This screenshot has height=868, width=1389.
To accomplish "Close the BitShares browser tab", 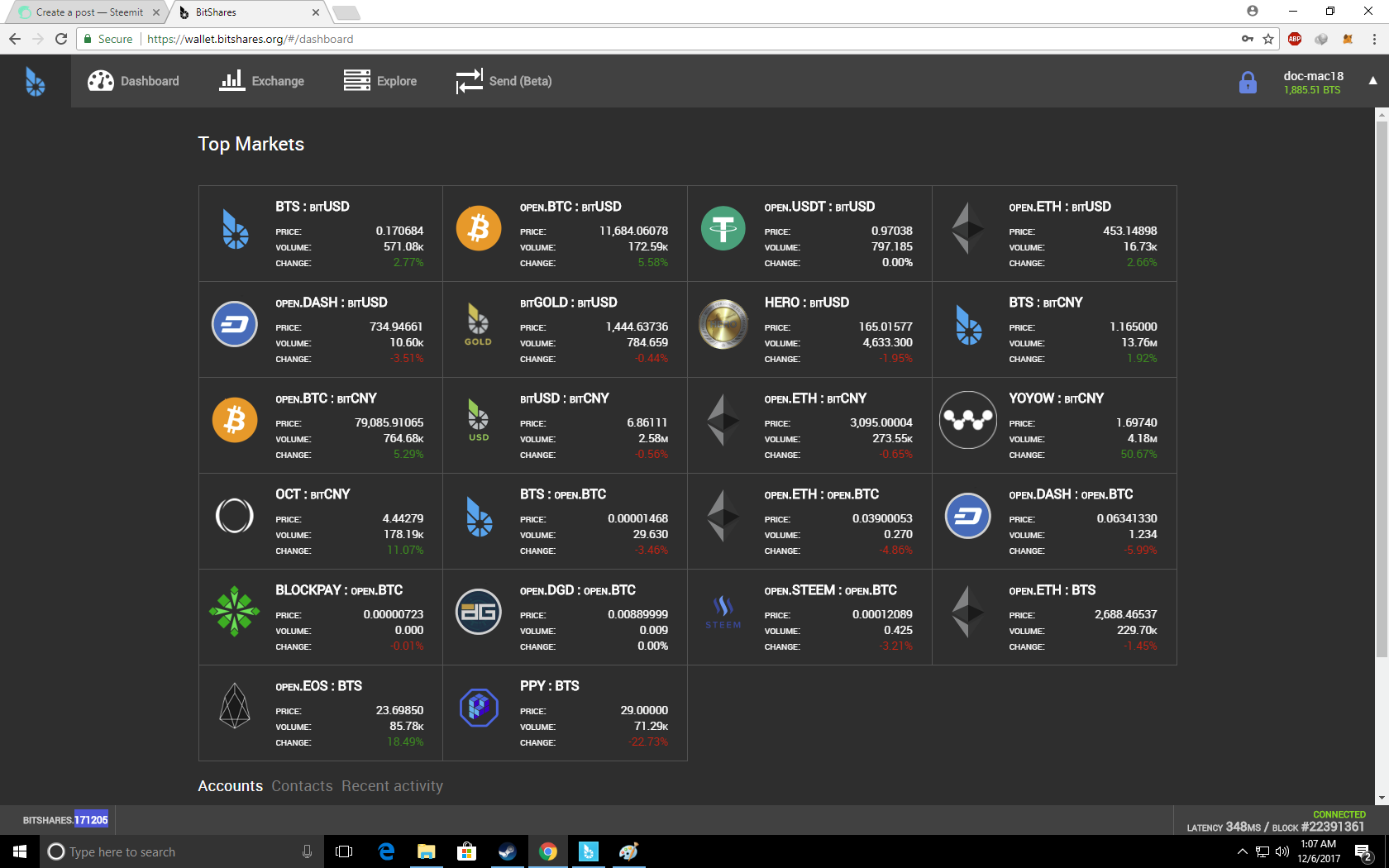I will pos(316,12).
